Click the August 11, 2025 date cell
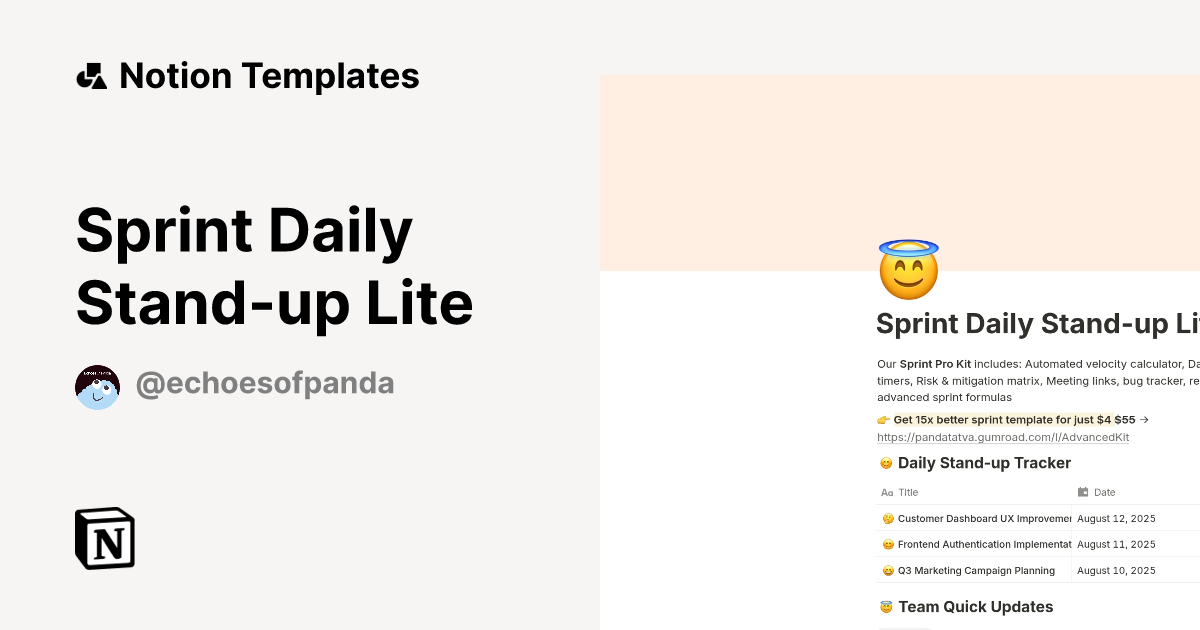Image resolution: width=1200 pixels, height=630 pixels. (1118, 544)
